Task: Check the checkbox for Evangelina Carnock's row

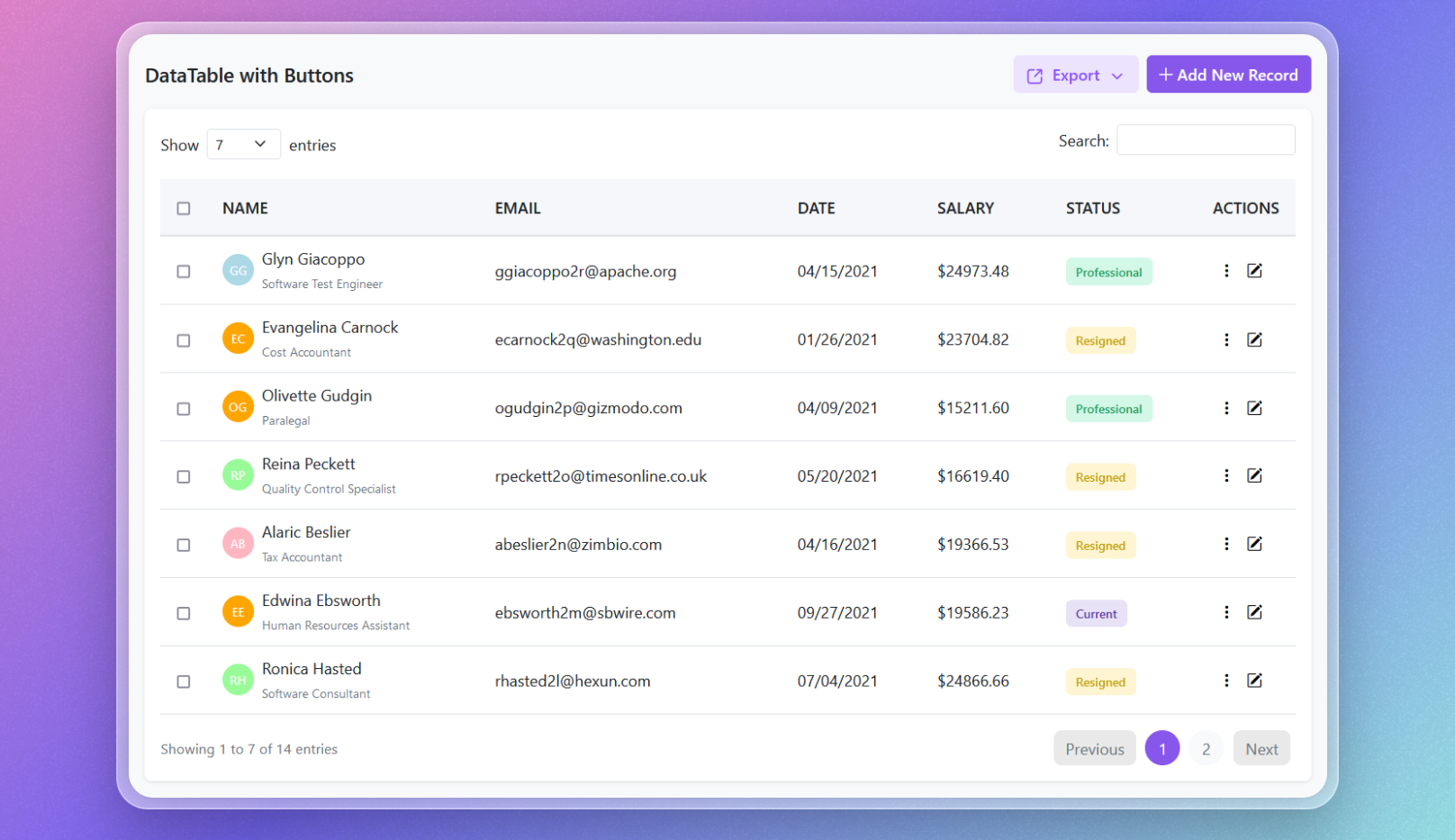Action: click(x=184, y=340)
